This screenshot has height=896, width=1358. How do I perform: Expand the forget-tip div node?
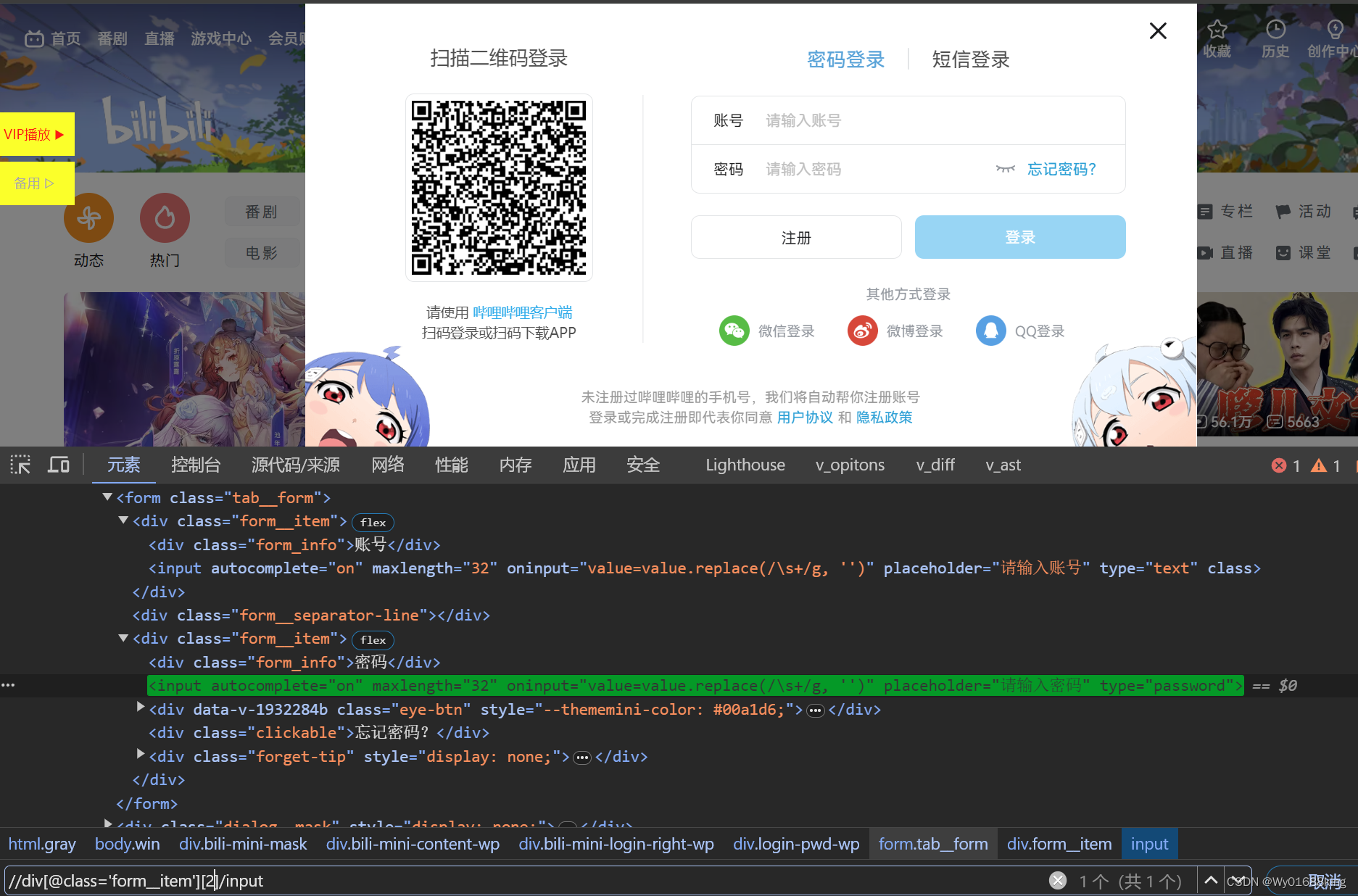141,755
